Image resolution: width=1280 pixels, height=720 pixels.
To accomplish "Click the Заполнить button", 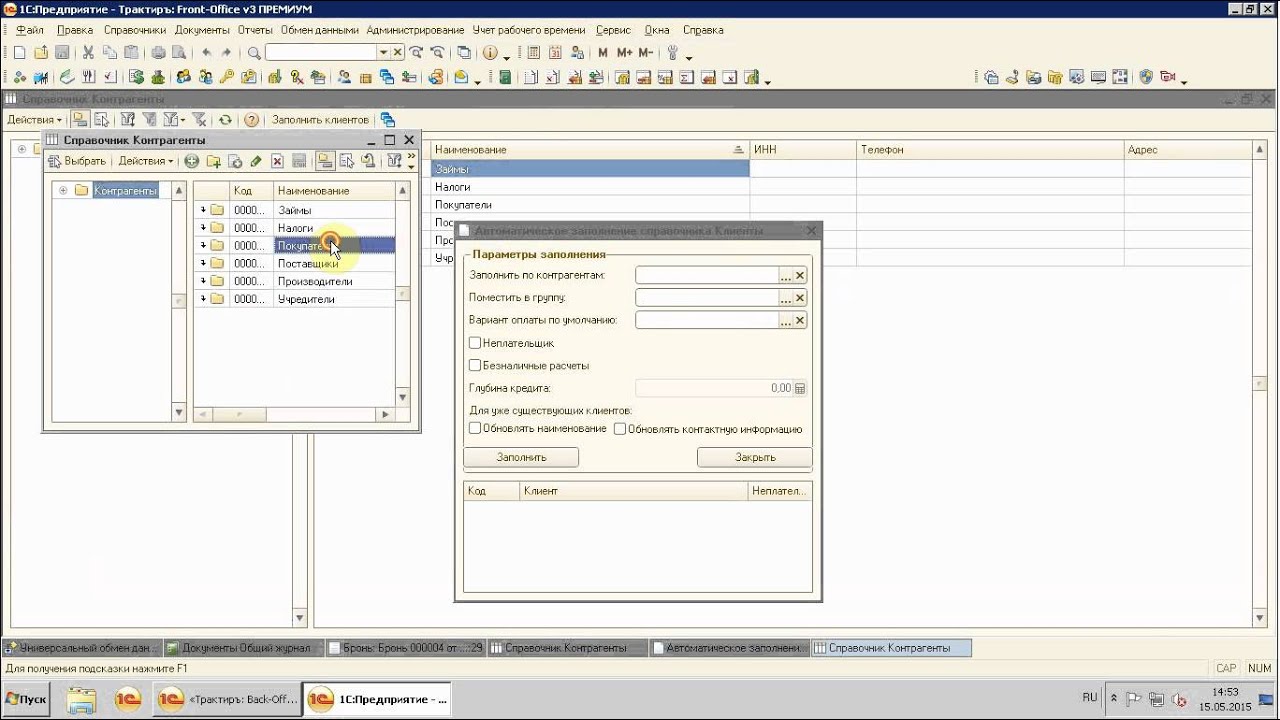I will click(521, 457).
